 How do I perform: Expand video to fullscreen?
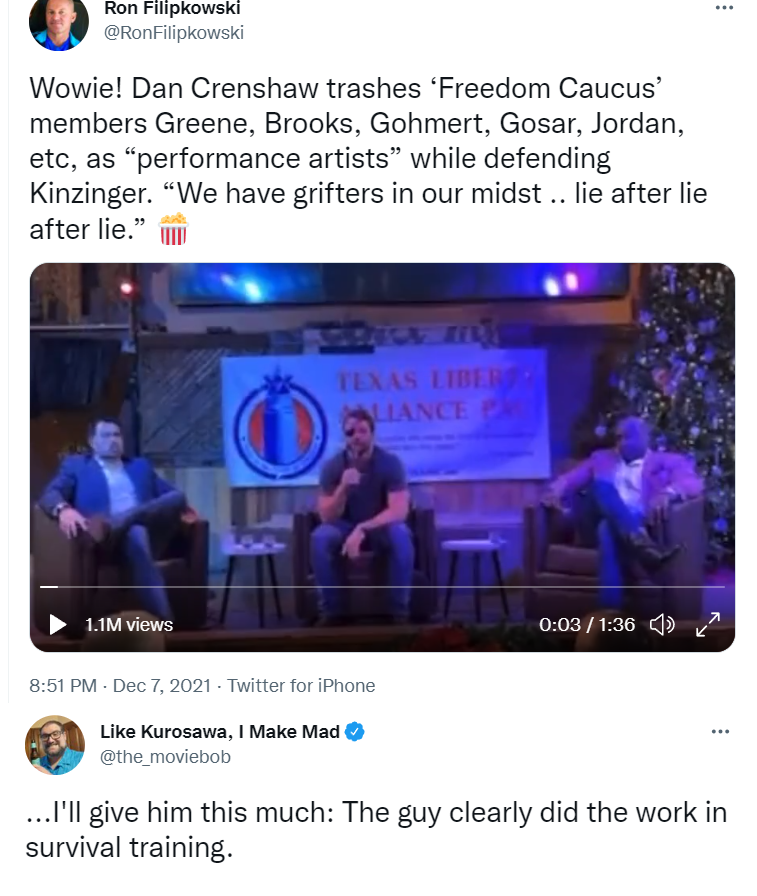pyautogui.click(x=708, y=625)
